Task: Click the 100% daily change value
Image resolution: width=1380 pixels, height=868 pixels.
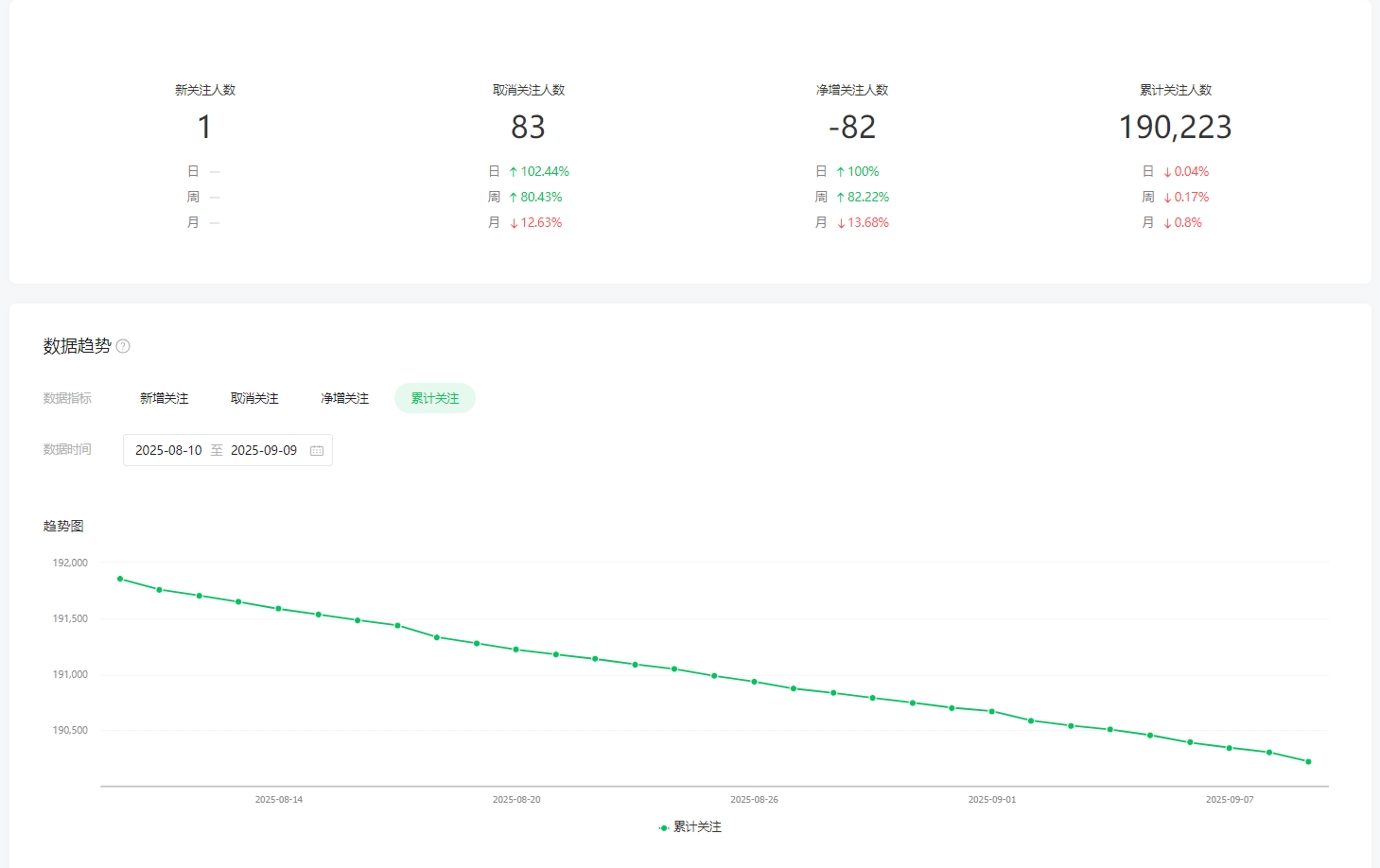Action: pos(863,171)
